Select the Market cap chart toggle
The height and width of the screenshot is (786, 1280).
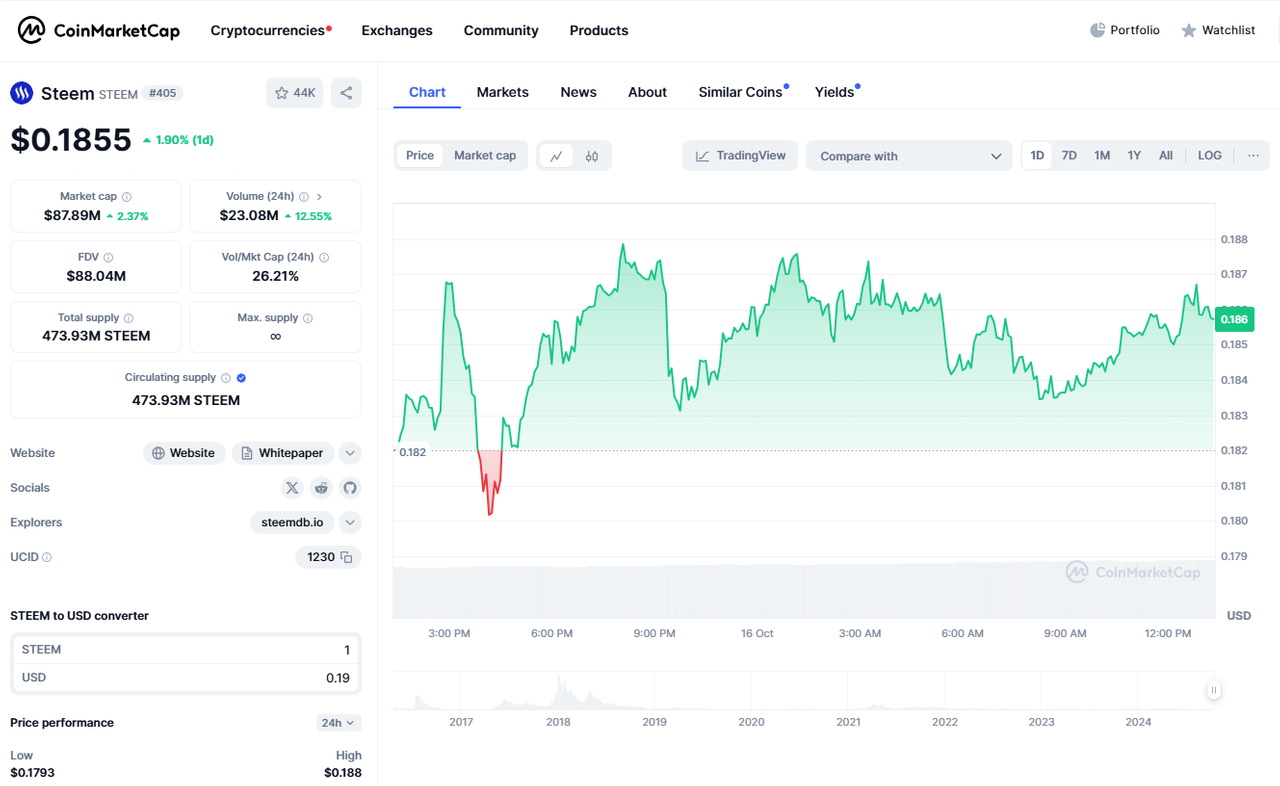coord(485,156)
